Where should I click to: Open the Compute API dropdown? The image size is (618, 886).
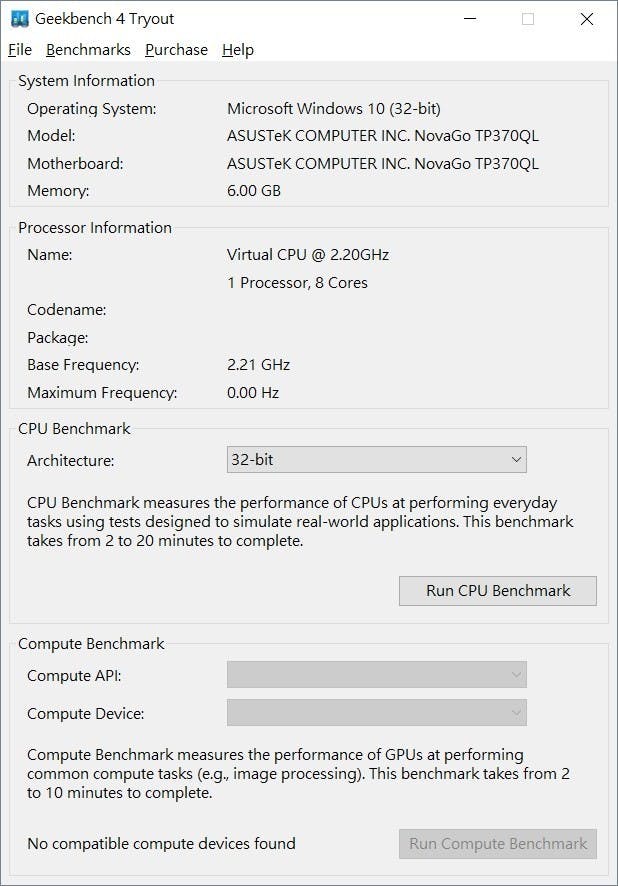[376, 675]
